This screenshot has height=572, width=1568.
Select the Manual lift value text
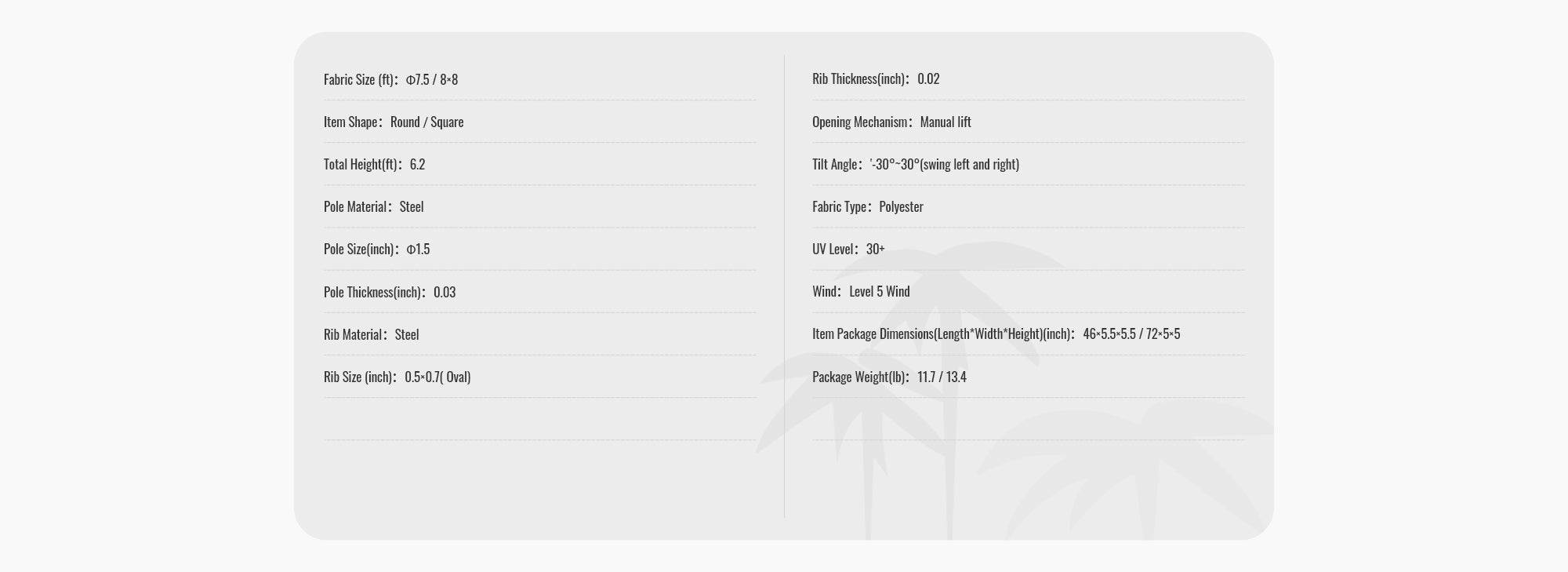click(x=946, y=122)
